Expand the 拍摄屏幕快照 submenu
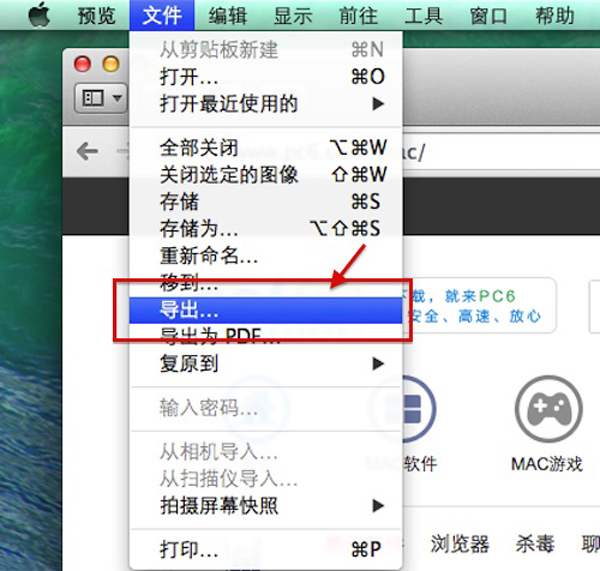600x571 pixels. click(x=266, y=506)
